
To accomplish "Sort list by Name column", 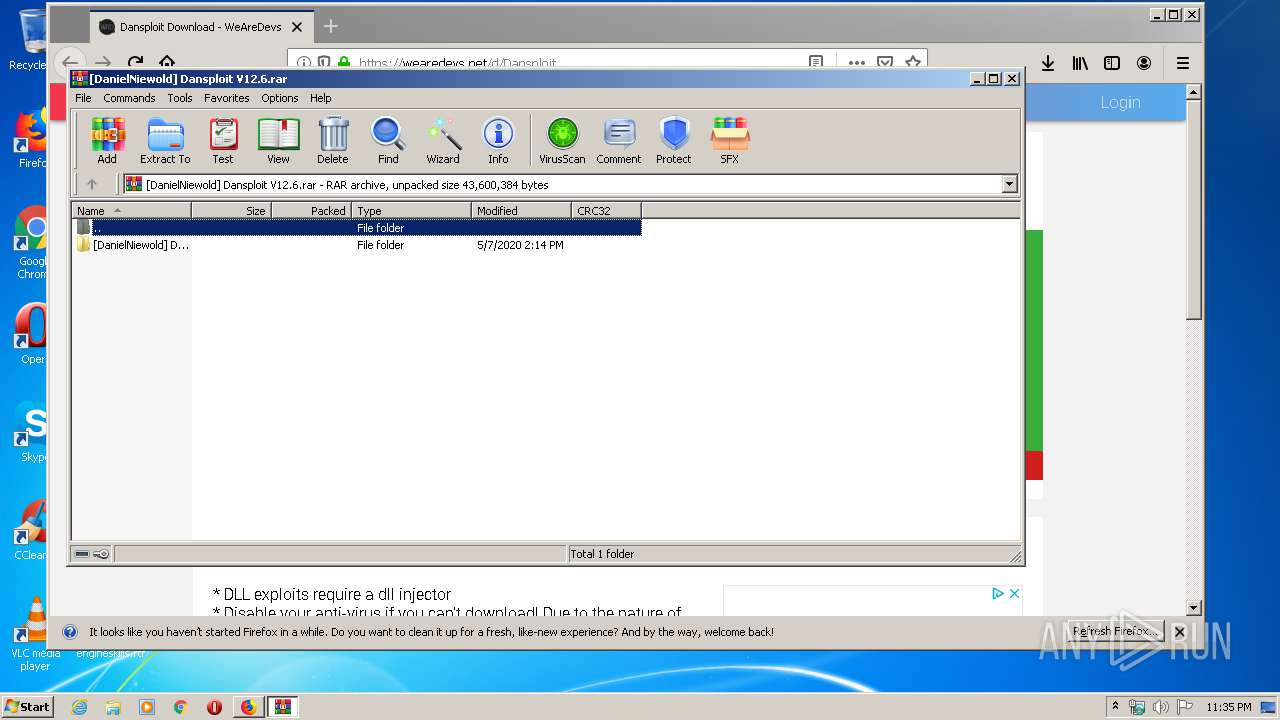I will (131, 211).
